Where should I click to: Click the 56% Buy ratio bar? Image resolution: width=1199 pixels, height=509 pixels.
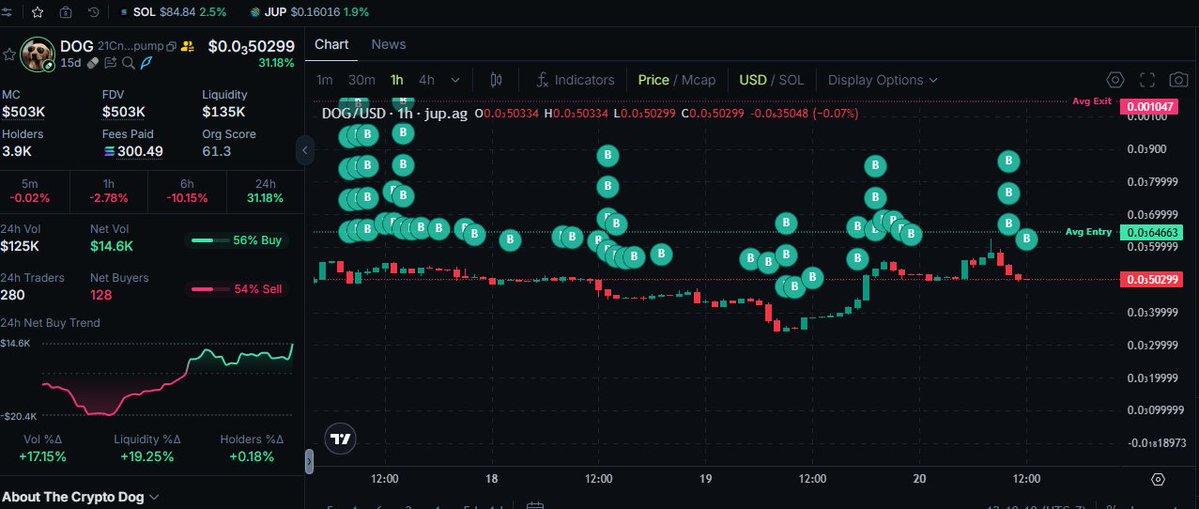coord(236,241)
